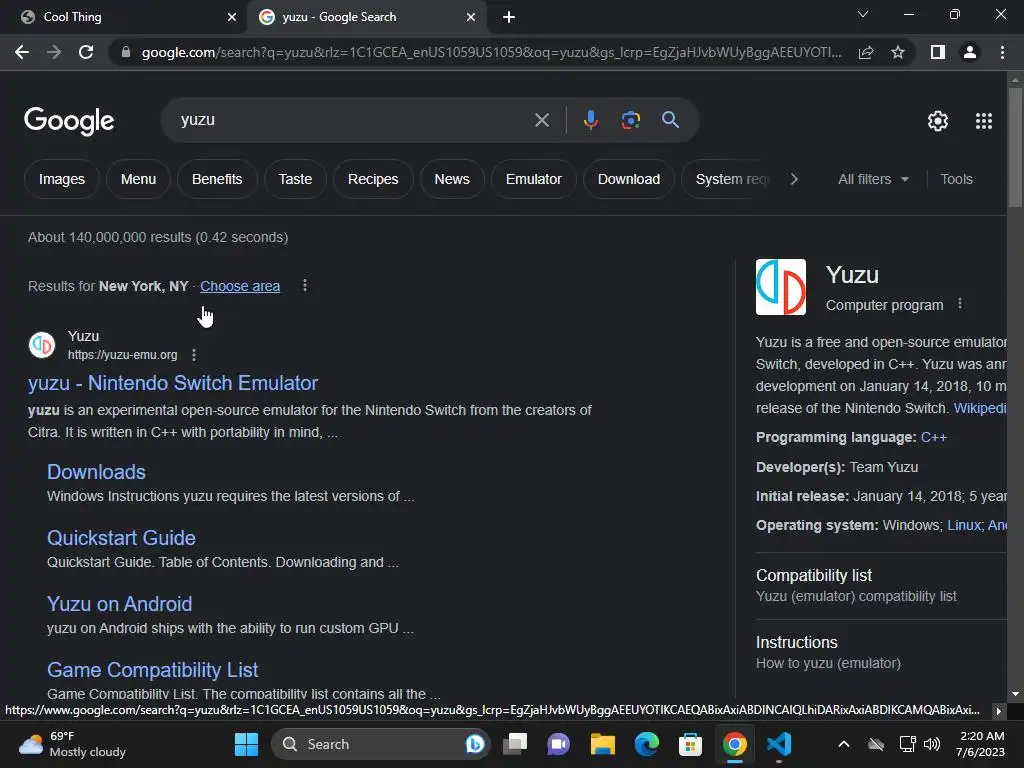Open the Yuzu on Android sitelink

120,603
